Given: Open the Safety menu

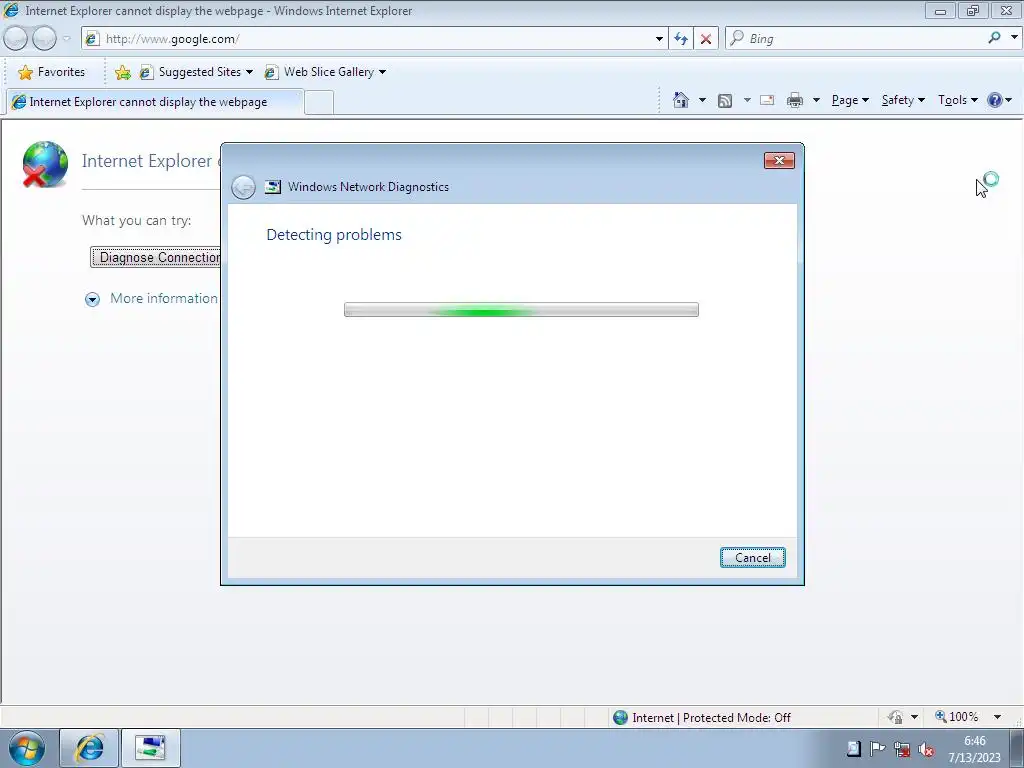Looking at the screenshot, I should (x=903, y=100).
